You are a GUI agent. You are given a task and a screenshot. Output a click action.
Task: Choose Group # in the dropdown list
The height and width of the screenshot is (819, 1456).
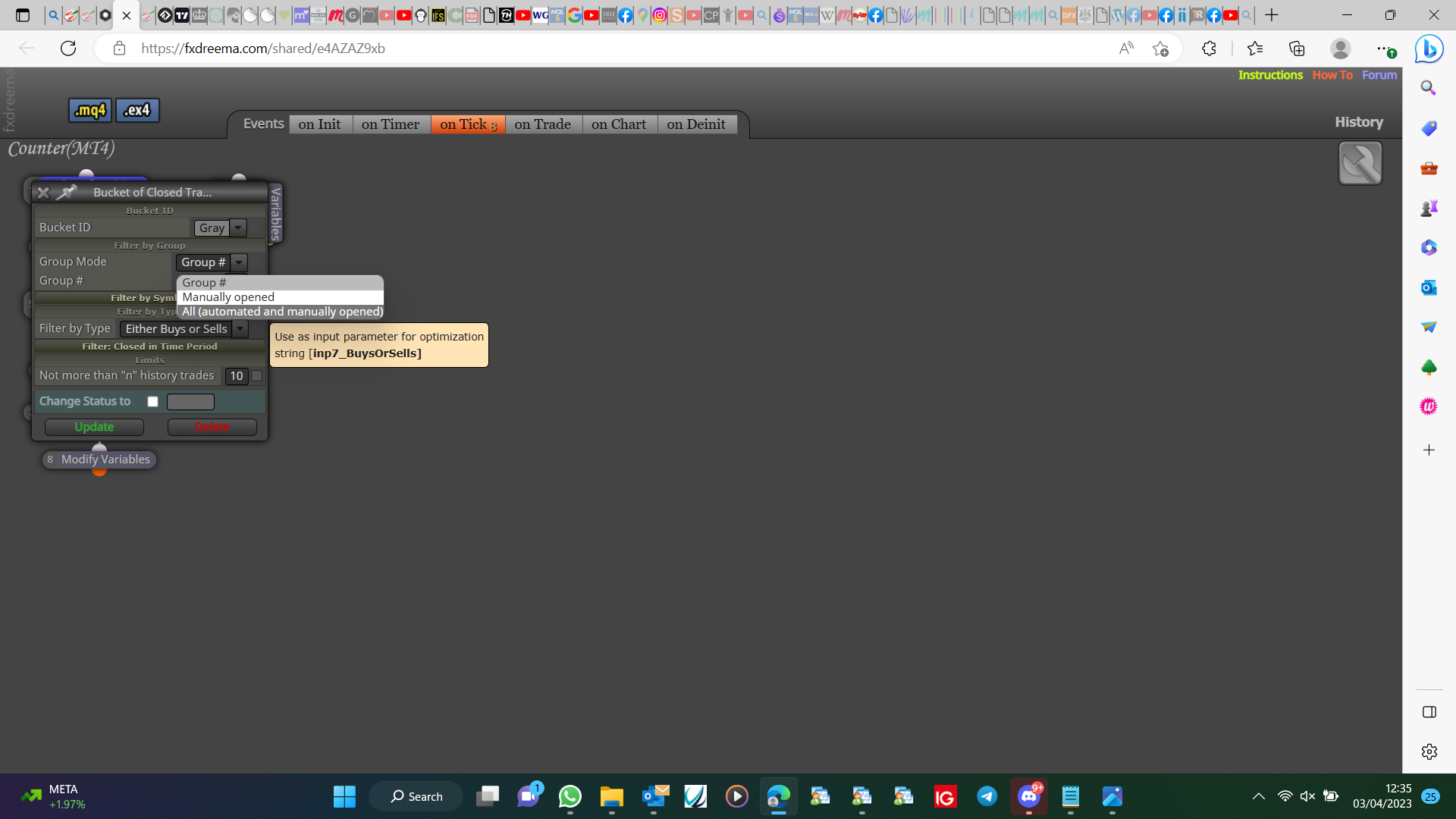coord(280,283)
